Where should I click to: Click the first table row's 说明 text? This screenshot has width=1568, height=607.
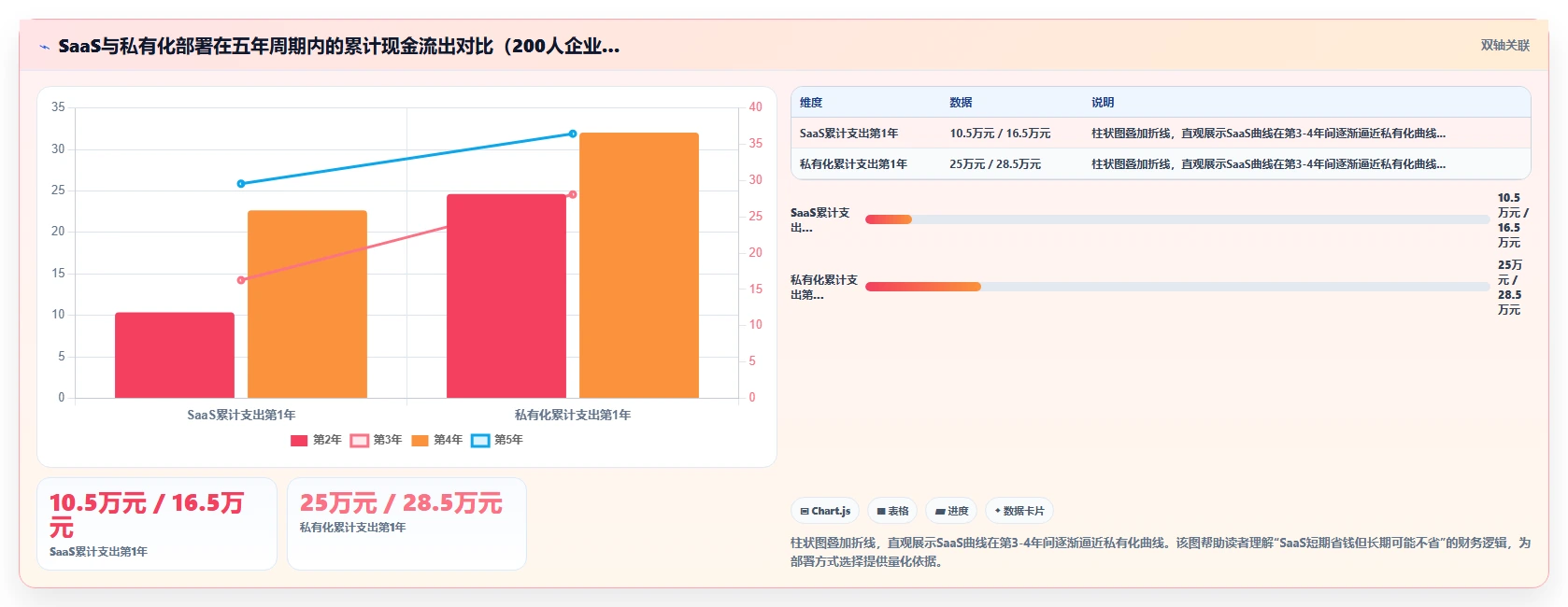1268,134
